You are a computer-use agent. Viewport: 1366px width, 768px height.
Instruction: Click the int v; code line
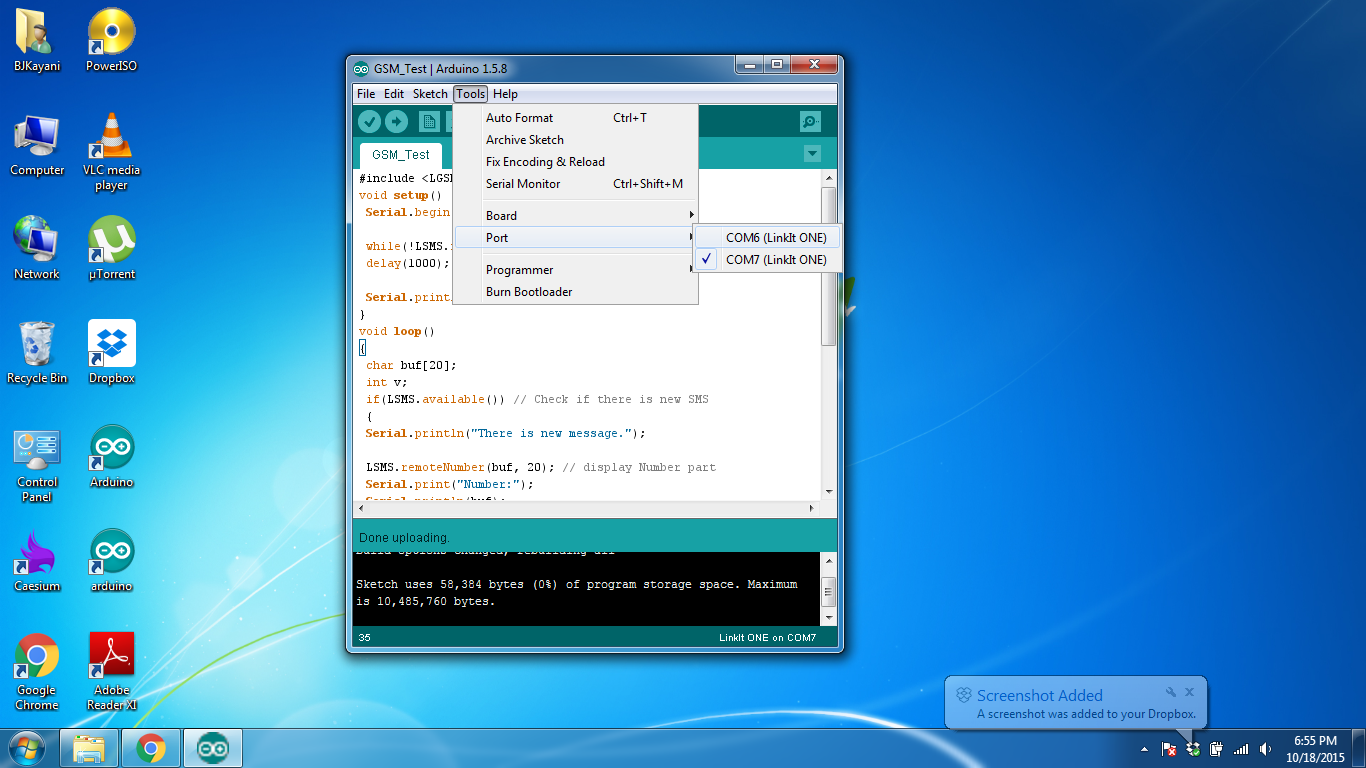387,382
